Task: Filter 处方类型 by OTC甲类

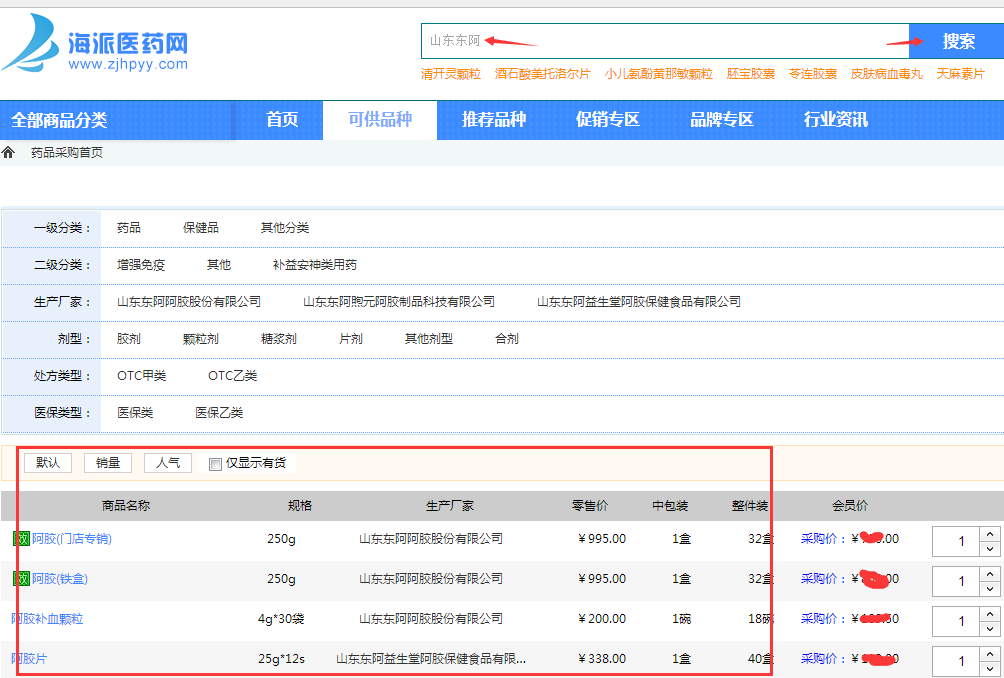Action: [x=142, y=376]
